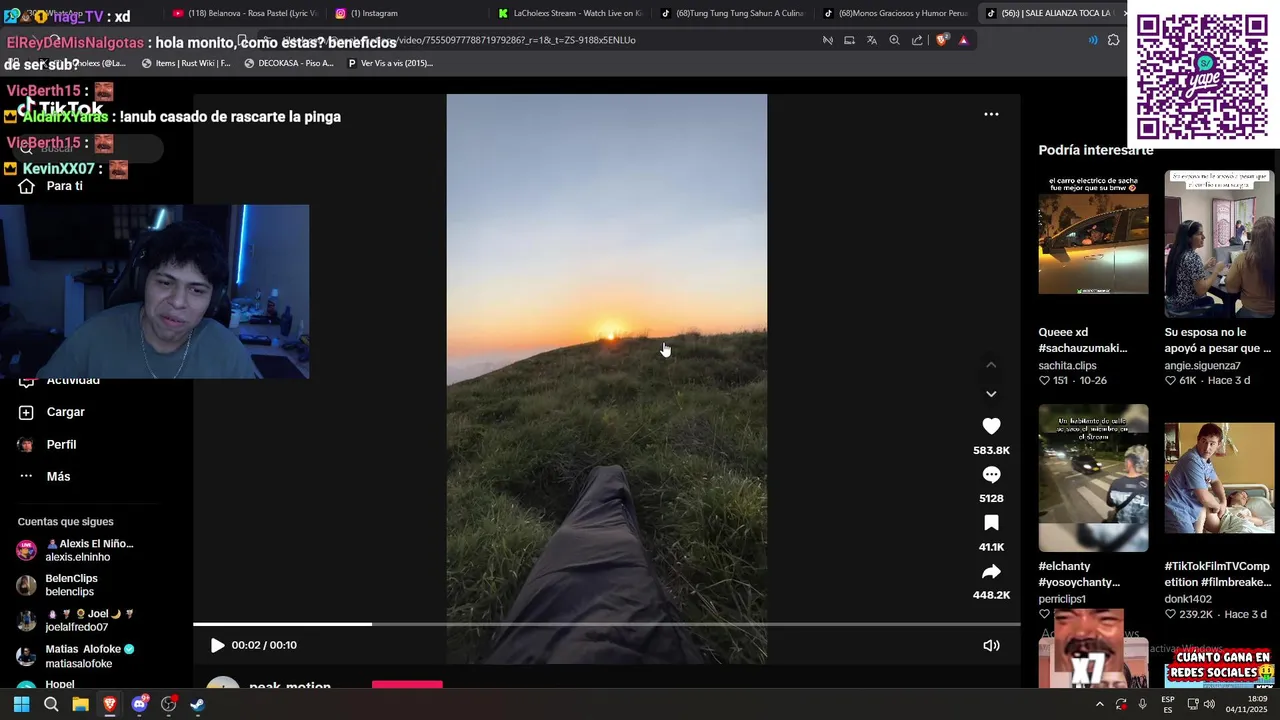Mute the video with speaker icon
The width and height of the screenshot is (1280, 720).
(991, 645)
